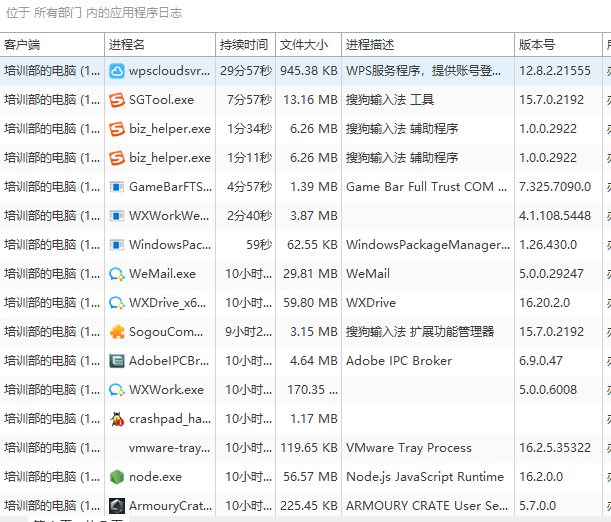
Task: Select the WXWorkWe process name
Action: pos(169,216)
